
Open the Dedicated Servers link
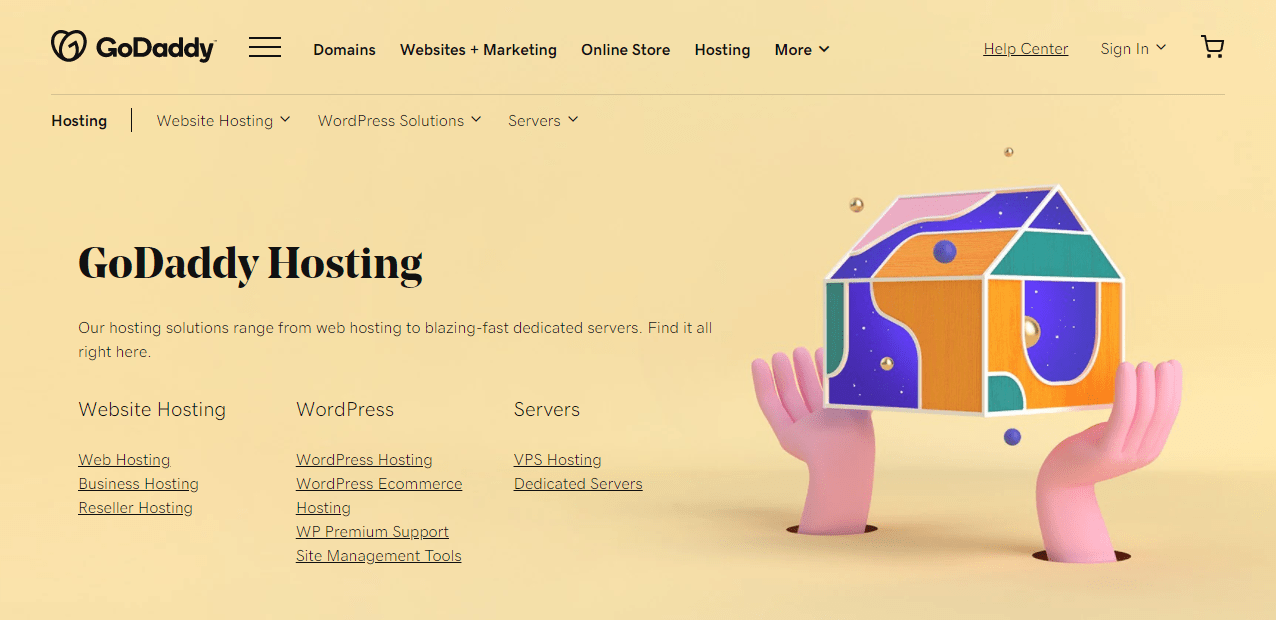tap(578, 484)
